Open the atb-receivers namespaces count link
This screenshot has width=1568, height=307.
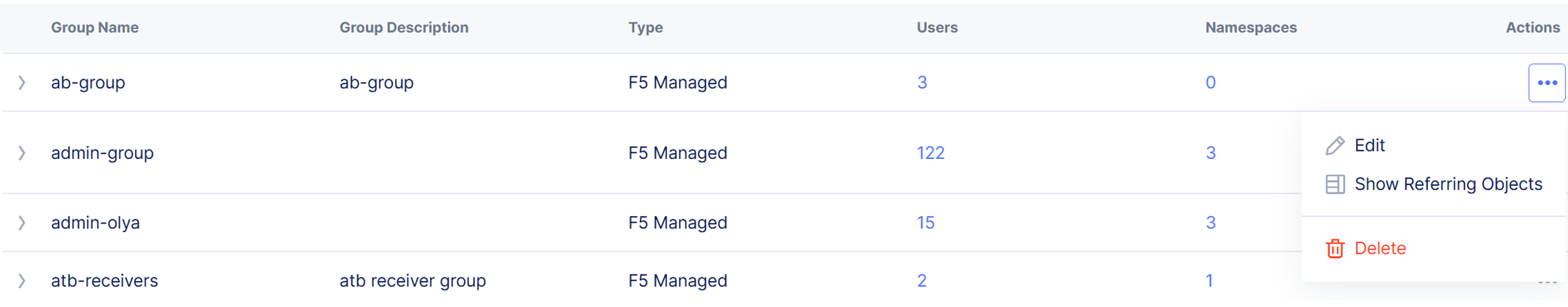coord(1209,281)
